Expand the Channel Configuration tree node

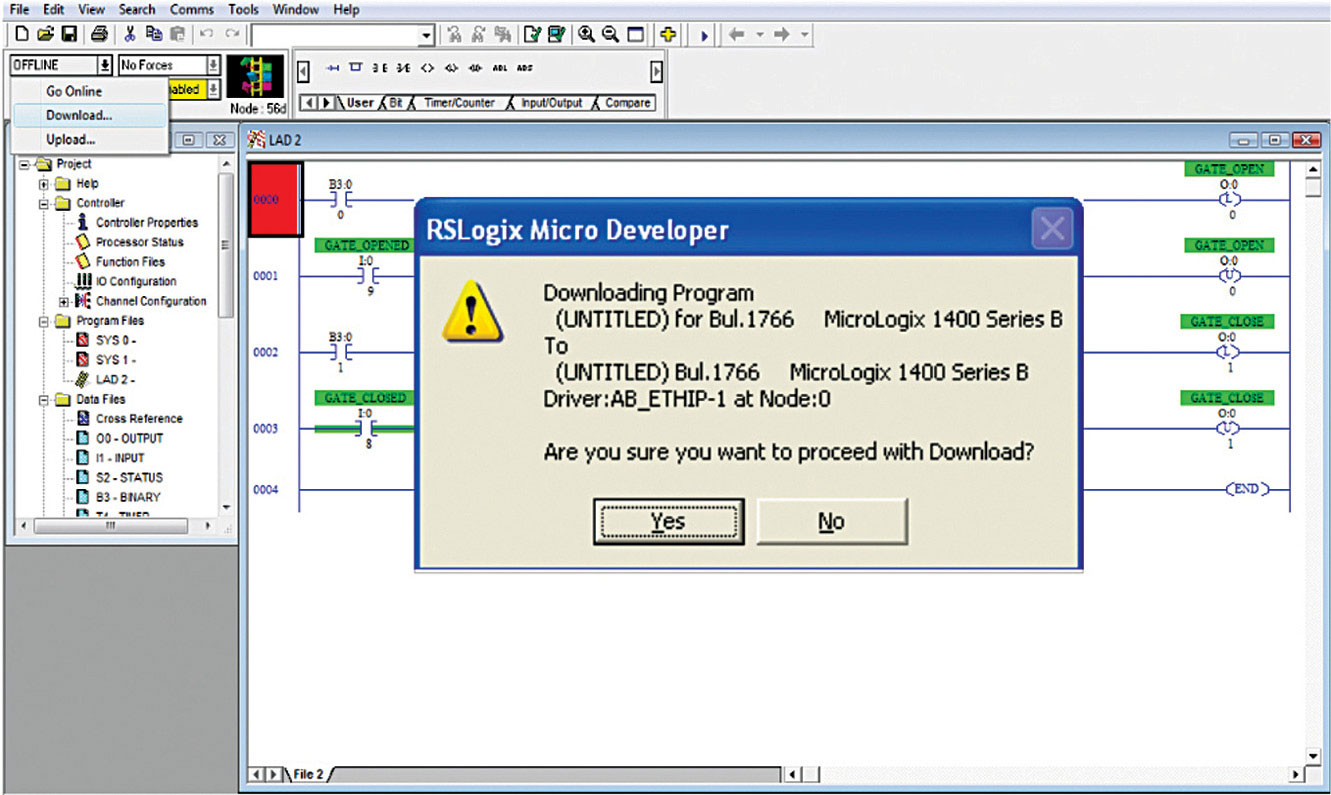64,301
